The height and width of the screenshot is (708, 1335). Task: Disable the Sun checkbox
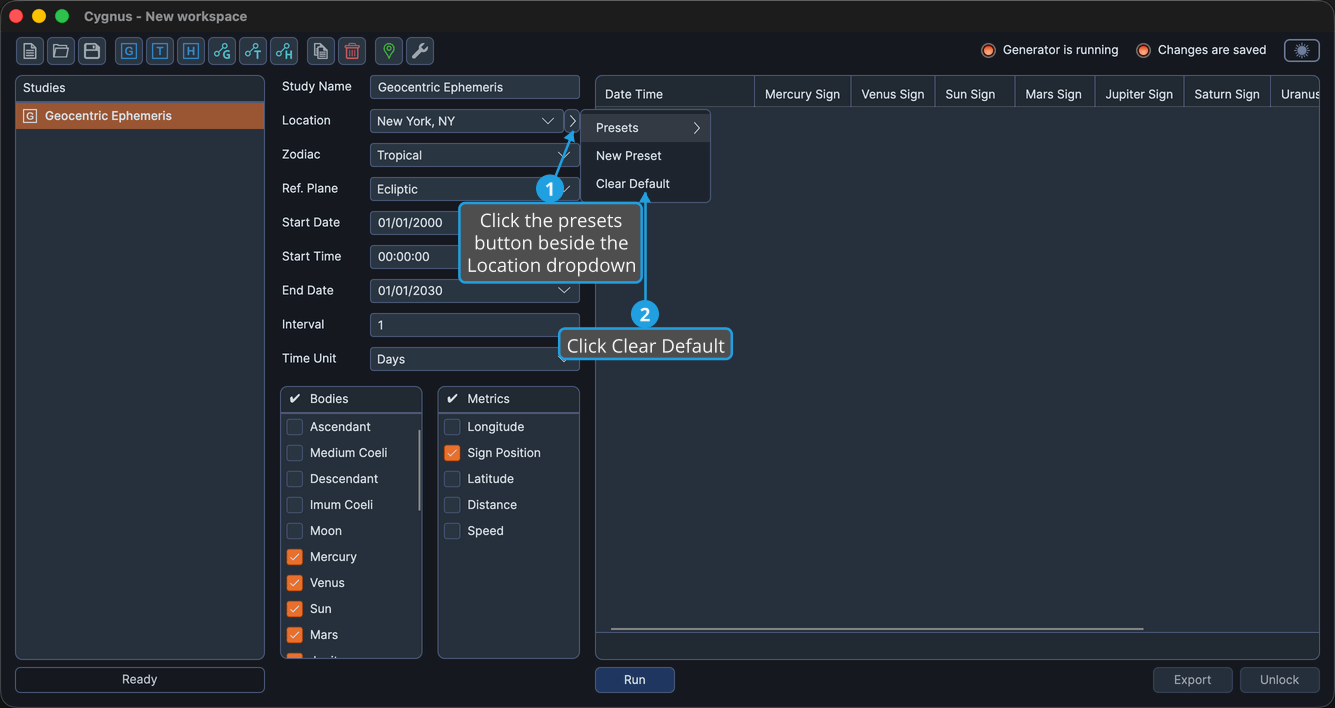[x=295, y=609]
